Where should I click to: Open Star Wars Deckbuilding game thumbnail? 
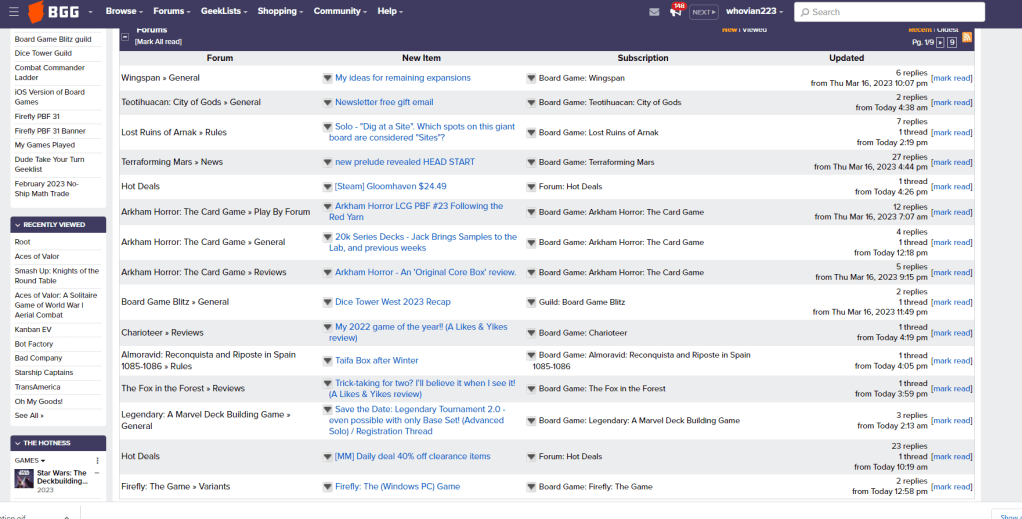(x=24, y=478)
